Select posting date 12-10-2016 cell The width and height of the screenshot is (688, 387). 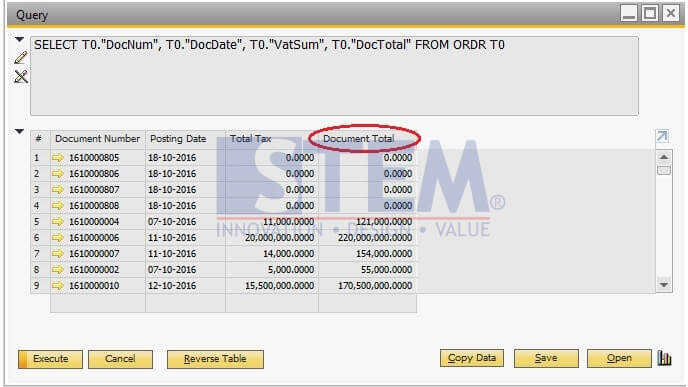(185, 286)
